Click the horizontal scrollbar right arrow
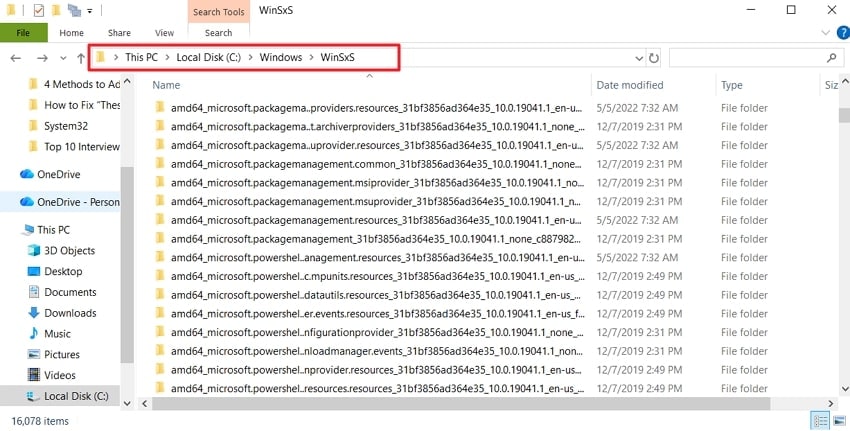The width and height of the screenshot is (850, 431). pyautogui.click(x=830, y=403)
